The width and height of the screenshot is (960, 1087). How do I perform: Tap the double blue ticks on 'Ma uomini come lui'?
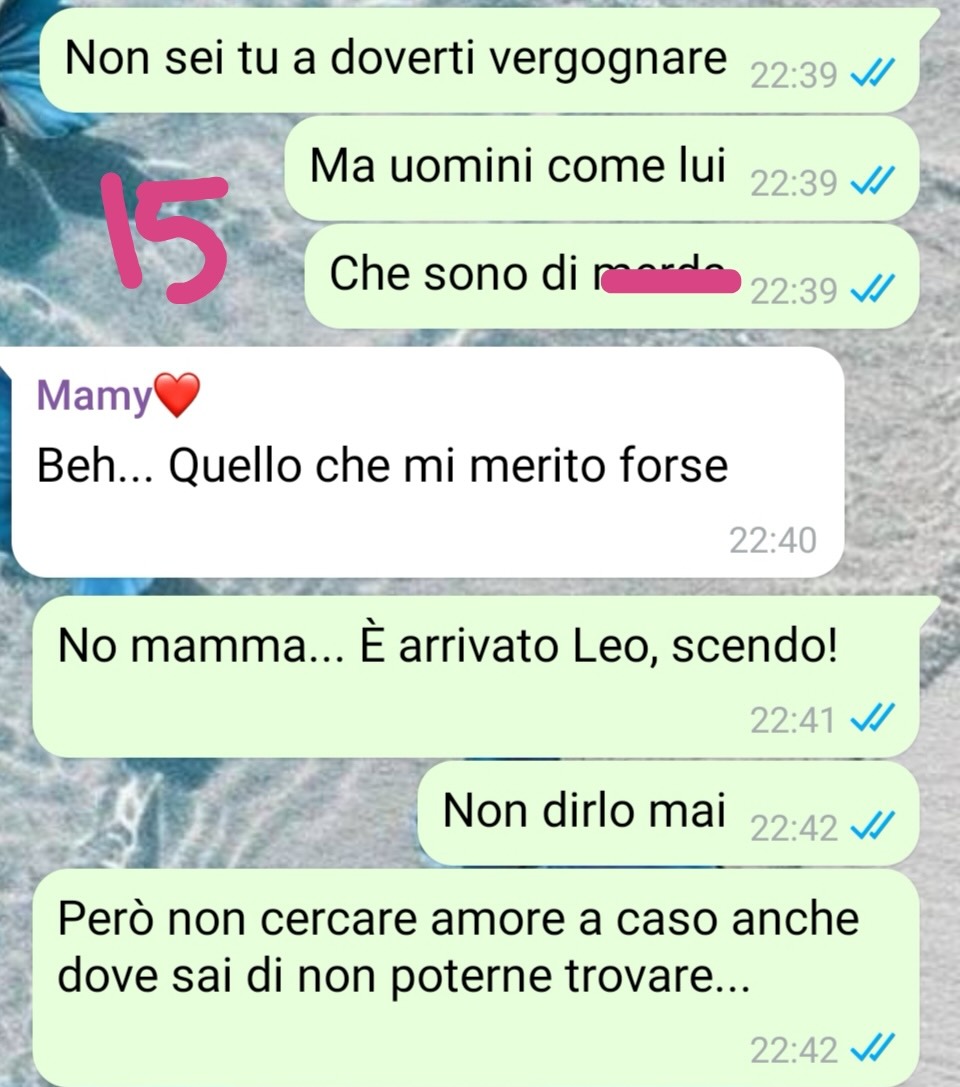click(x=873, y=181)
